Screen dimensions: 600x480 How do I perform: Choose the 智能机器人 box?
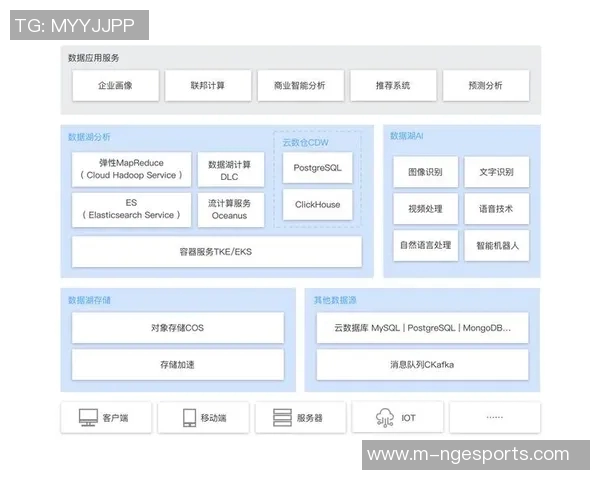coord(497,245)
